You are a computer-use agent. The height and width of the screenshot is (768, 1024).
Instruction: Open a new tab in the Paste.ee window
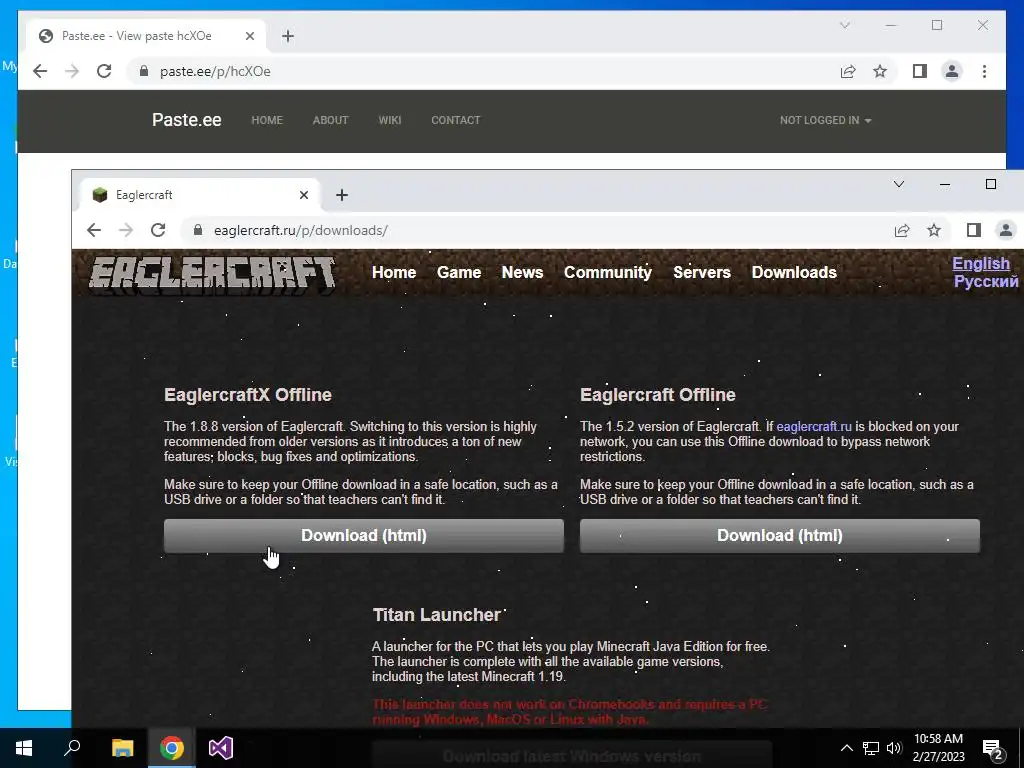[288, 36]
